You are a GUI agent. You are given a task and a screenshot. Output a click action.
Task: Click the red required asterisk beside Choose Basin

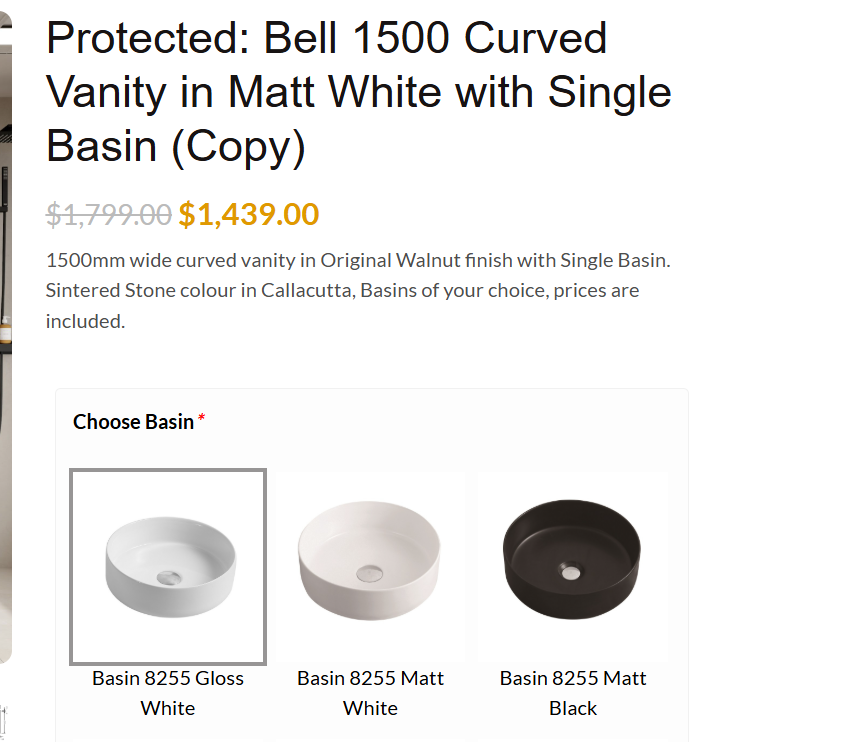[x=201, y=418]
